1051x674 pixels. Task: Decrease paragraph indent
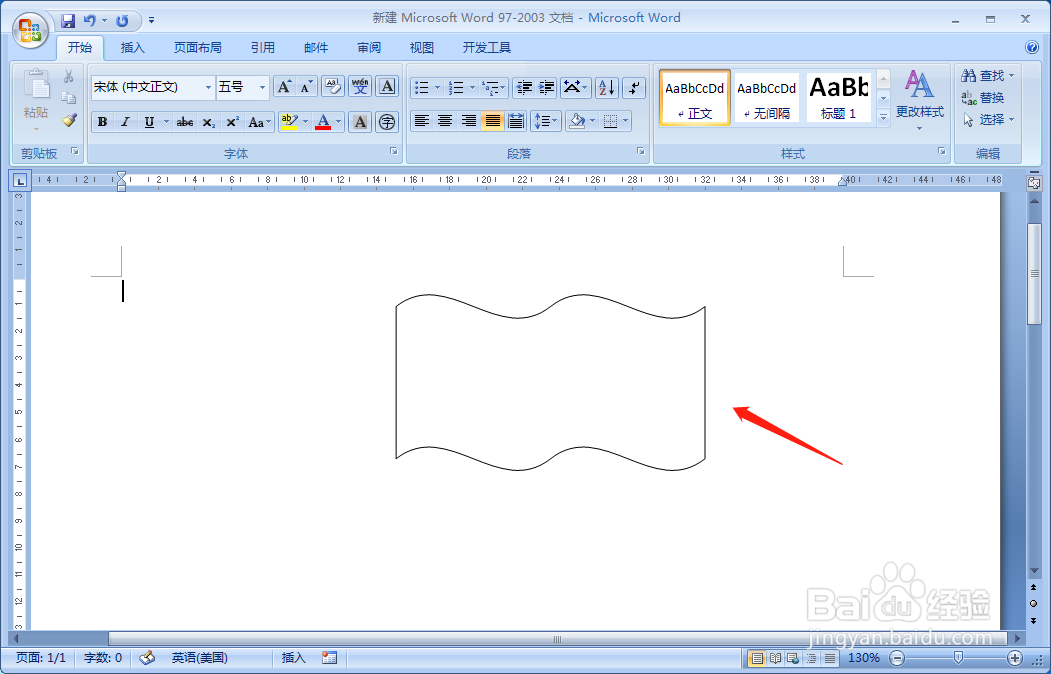click(x=524, y=87)
